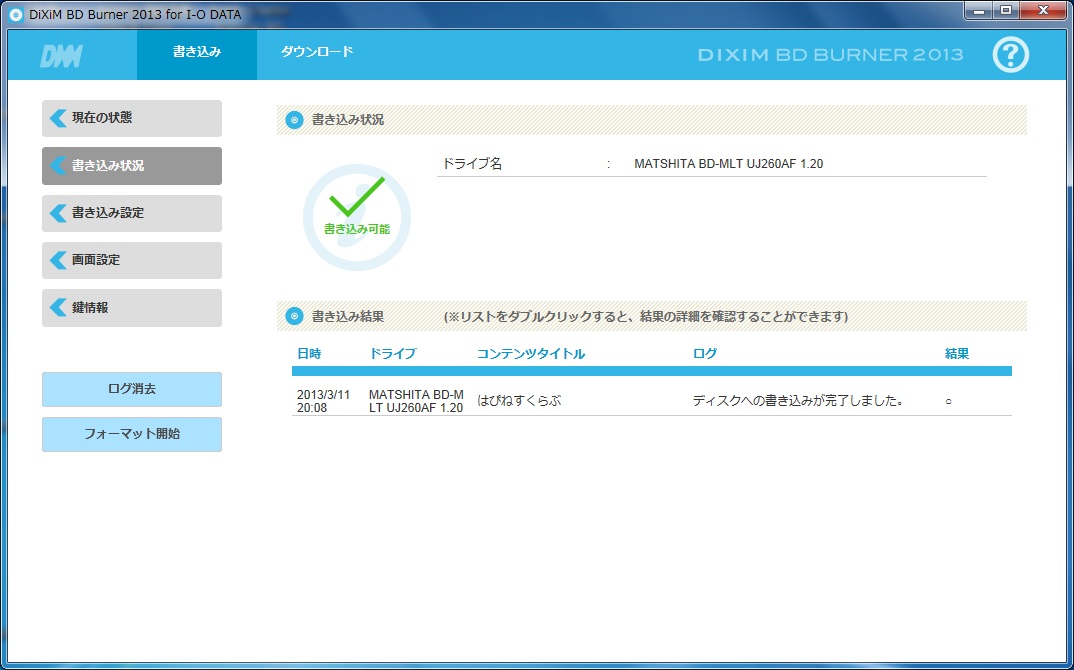This screenshot has height=670, width=1074.
Task: Minimize the DiXiM BD Burner window
Action: pos(979,10)
